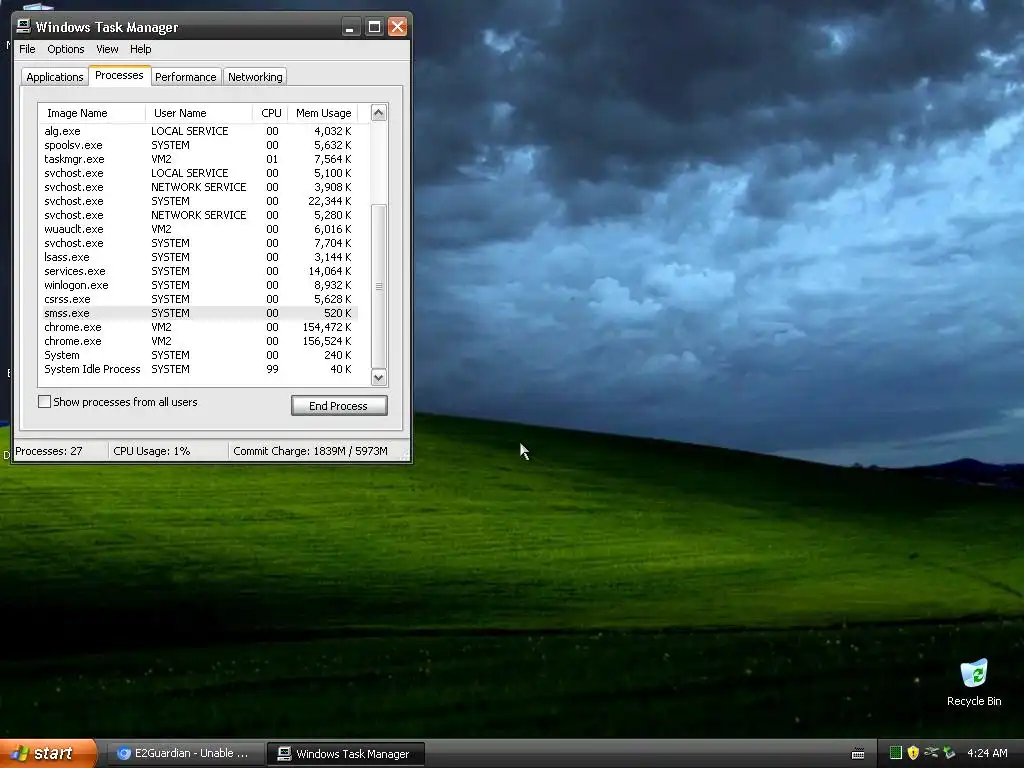Viewport: 1024px width, 768px height.
Task: Select the smss.exe process
Action: point(199,313)
